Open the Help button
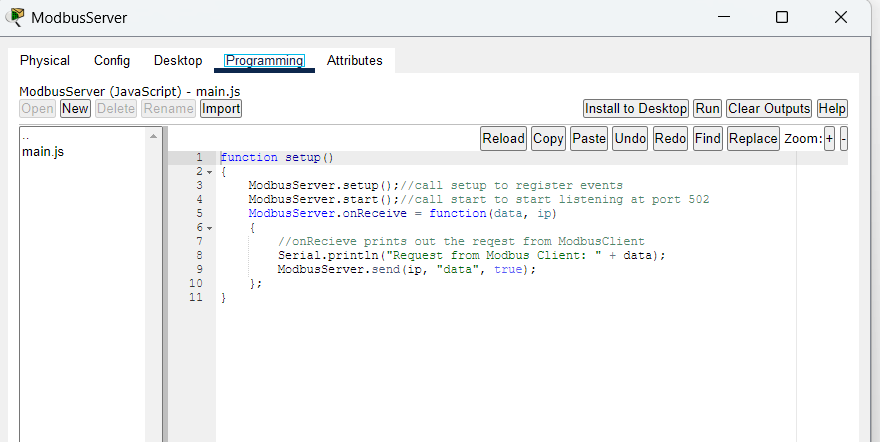Screen dimensions: 880x442 pos(832,108)
